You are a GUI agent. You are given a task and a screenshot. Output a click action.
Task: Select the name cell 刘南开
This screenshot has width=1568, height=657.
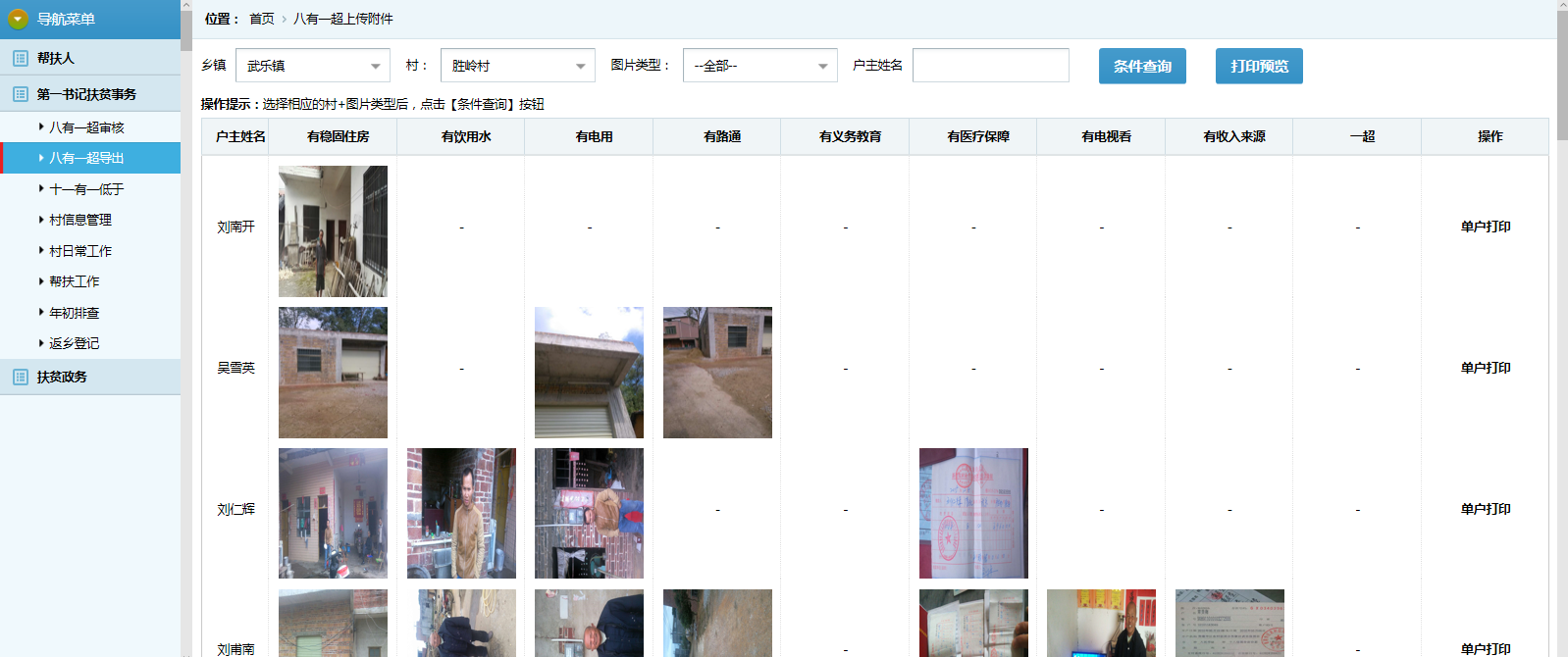(235, 227)
